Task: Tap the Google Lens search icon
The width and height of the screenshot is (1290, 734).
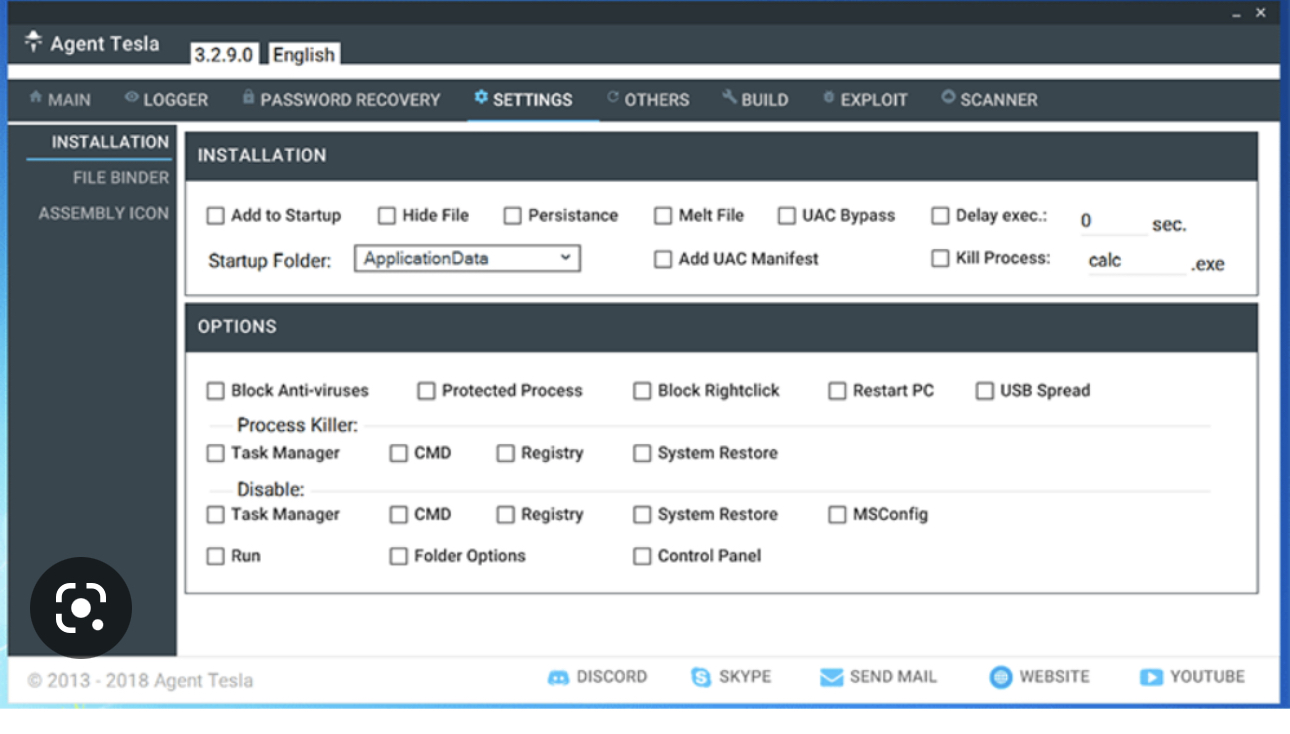Action: pos(80,608)
